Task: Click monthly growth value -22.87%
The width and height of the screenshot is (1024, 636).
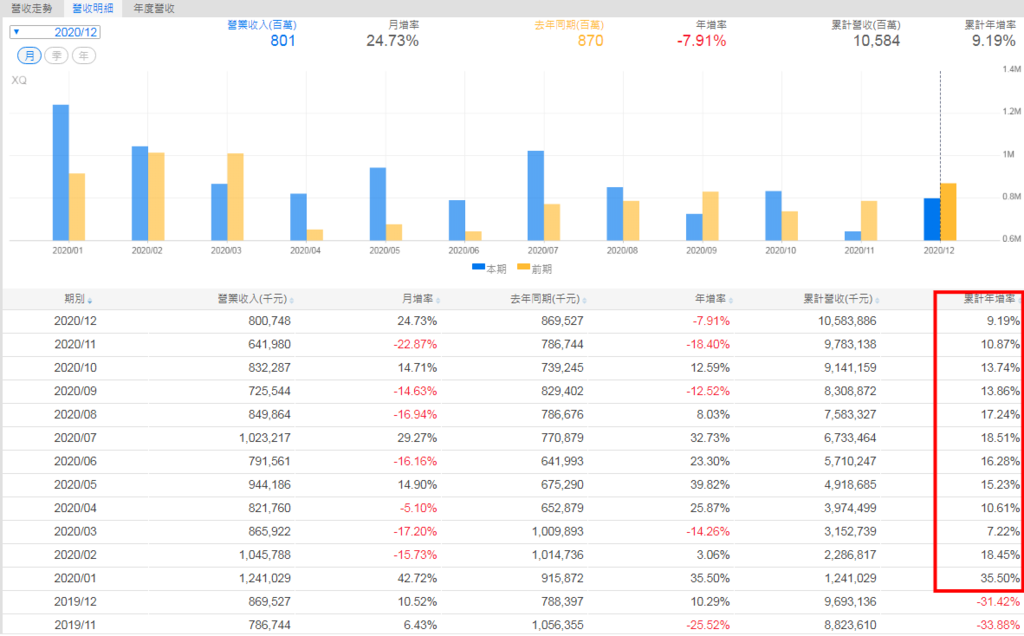Action: 415,345
